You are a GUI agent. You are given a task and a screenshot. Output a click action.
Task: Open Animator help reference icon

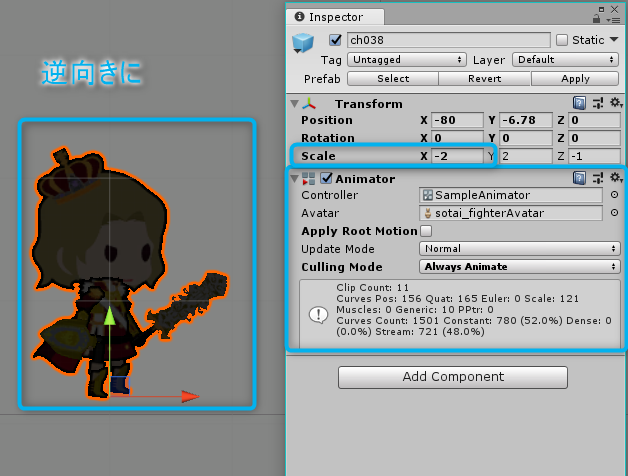pos(579,178)
